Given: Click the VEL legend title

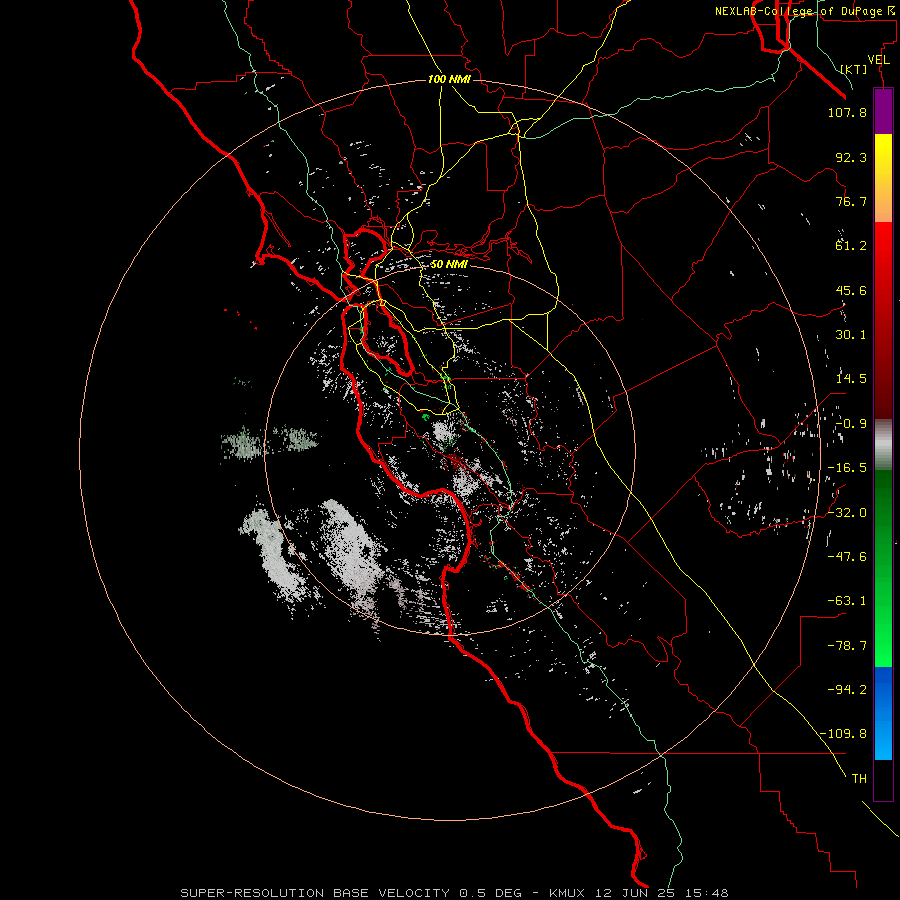Looking at the screenshot, I should 878,60.
